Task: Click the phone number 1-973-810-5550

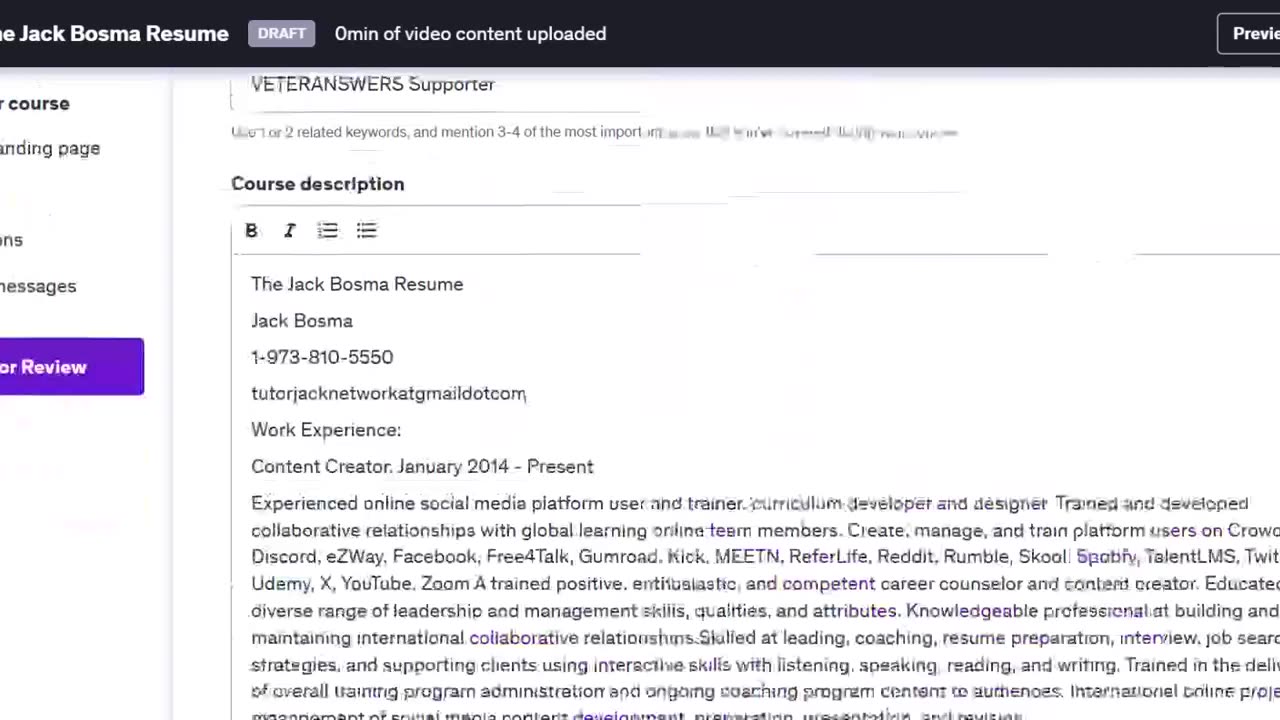Action: 322,357
